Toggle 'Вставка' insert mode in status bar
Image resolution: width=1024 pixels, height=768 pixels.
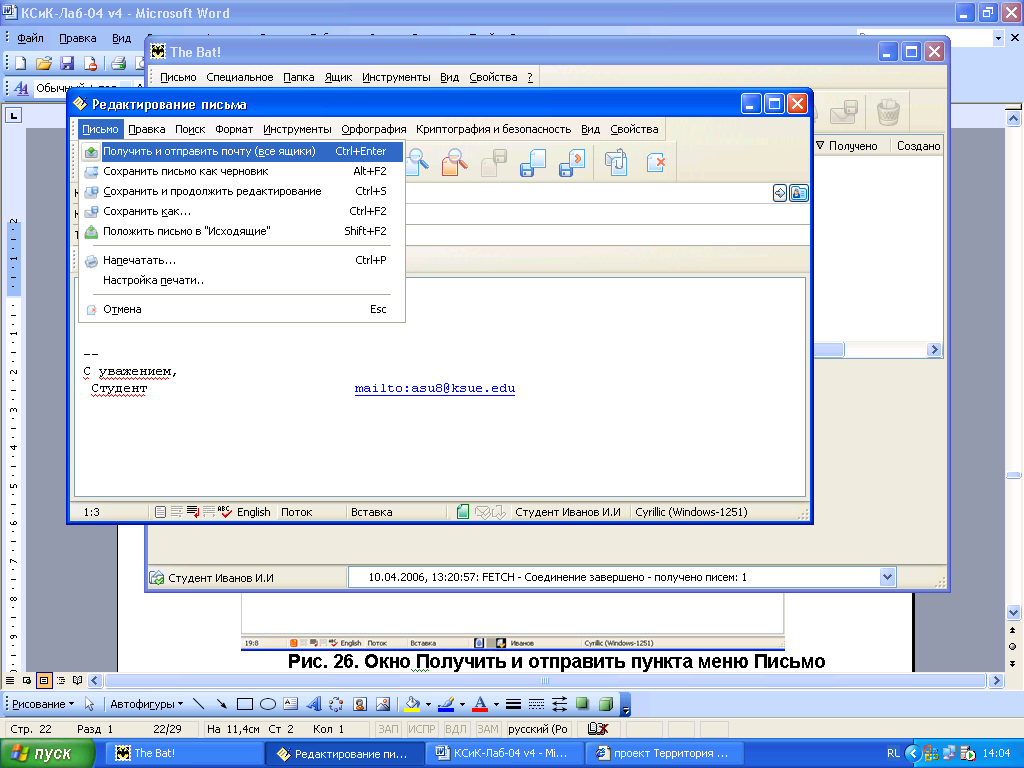pyautogui.click(x=372, y=513)
